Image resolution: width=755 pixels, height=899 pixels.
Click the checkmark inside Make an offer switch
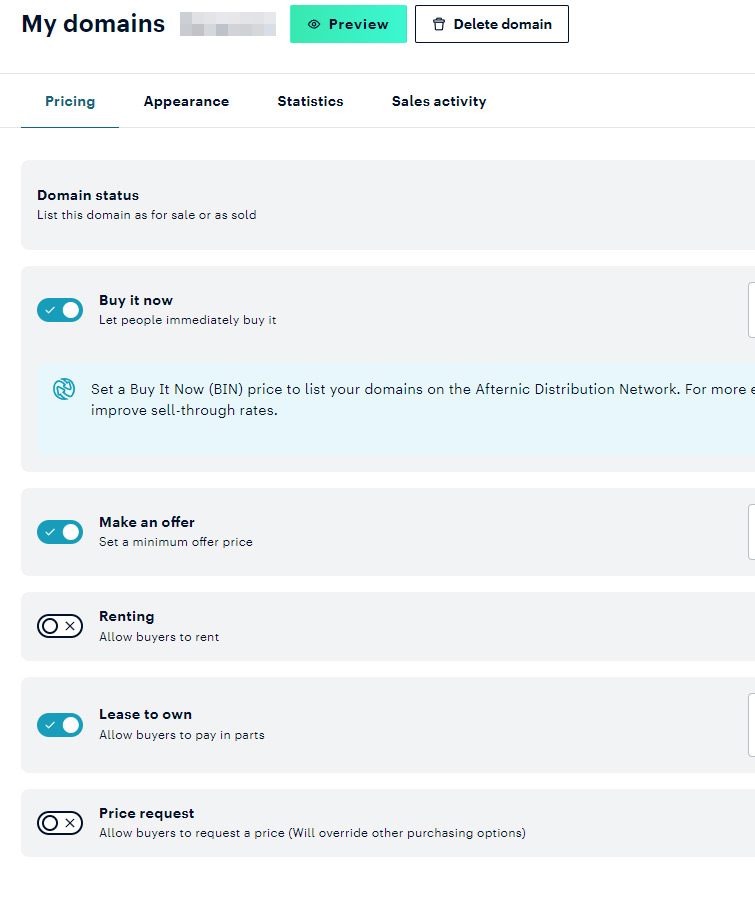coord(50,532)
